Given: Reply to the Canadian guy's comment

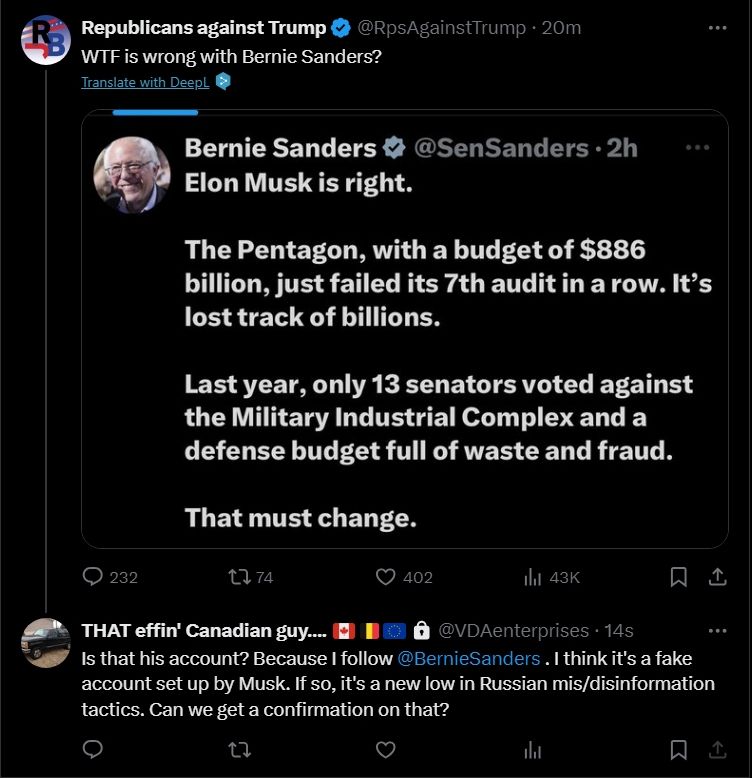Looking at the screenshot, I should (x=94, y=749).
